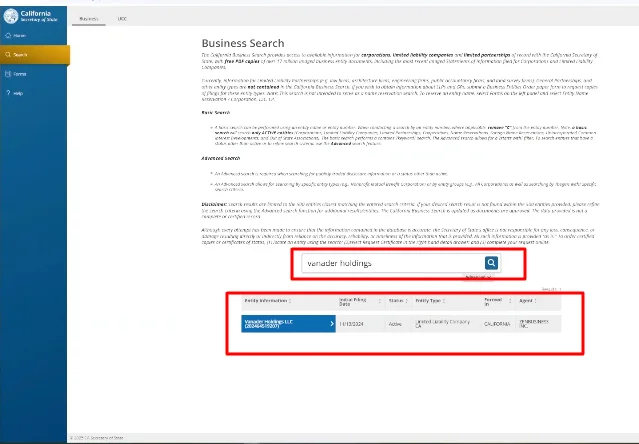The height and width of the screenshot is (444, 639).
Task: Click the Basic Search subheading
Action: [x=216, y=112]
